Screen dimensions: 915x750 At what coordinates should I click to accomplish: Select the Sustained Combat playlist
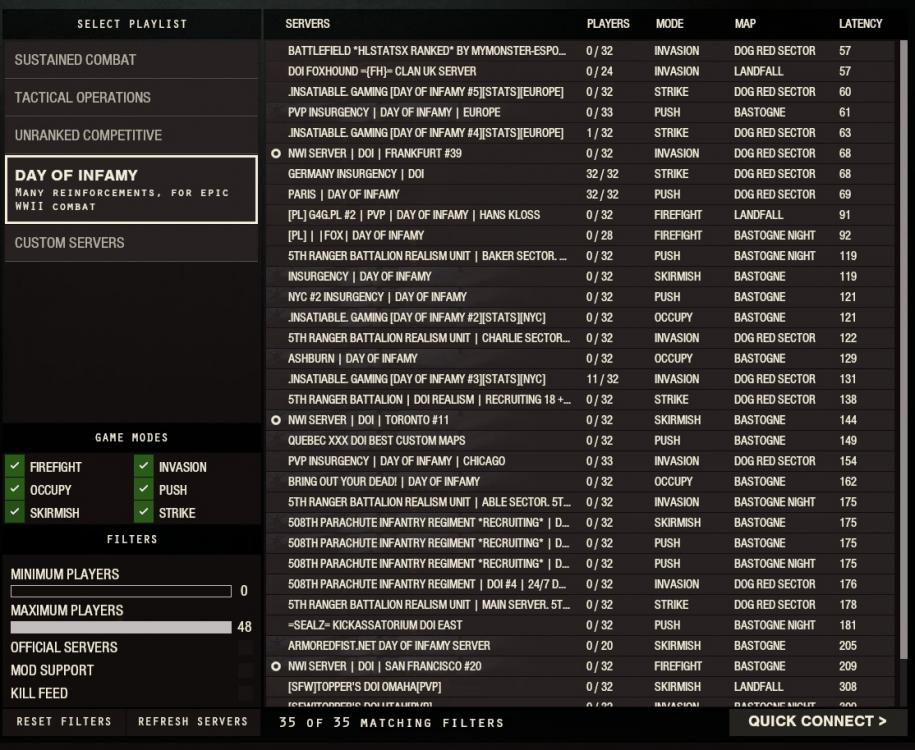[131, 60]
